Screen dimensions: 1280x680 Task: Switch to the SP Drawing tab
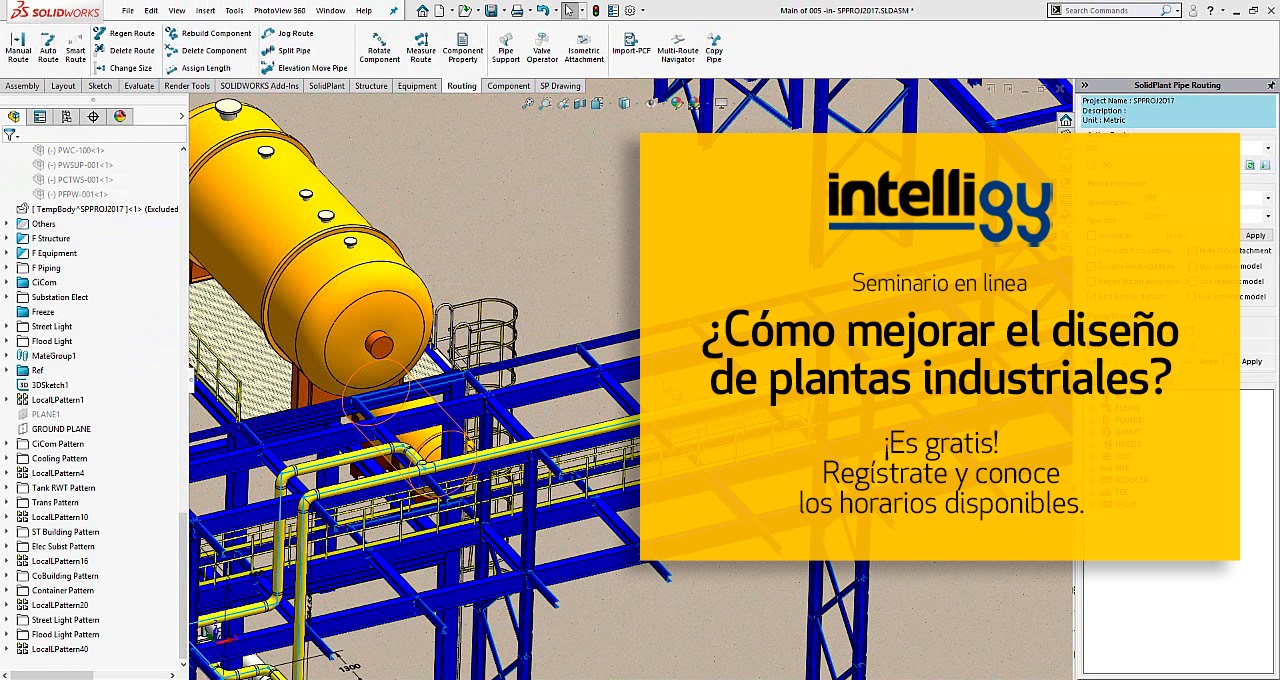point(560,86)
